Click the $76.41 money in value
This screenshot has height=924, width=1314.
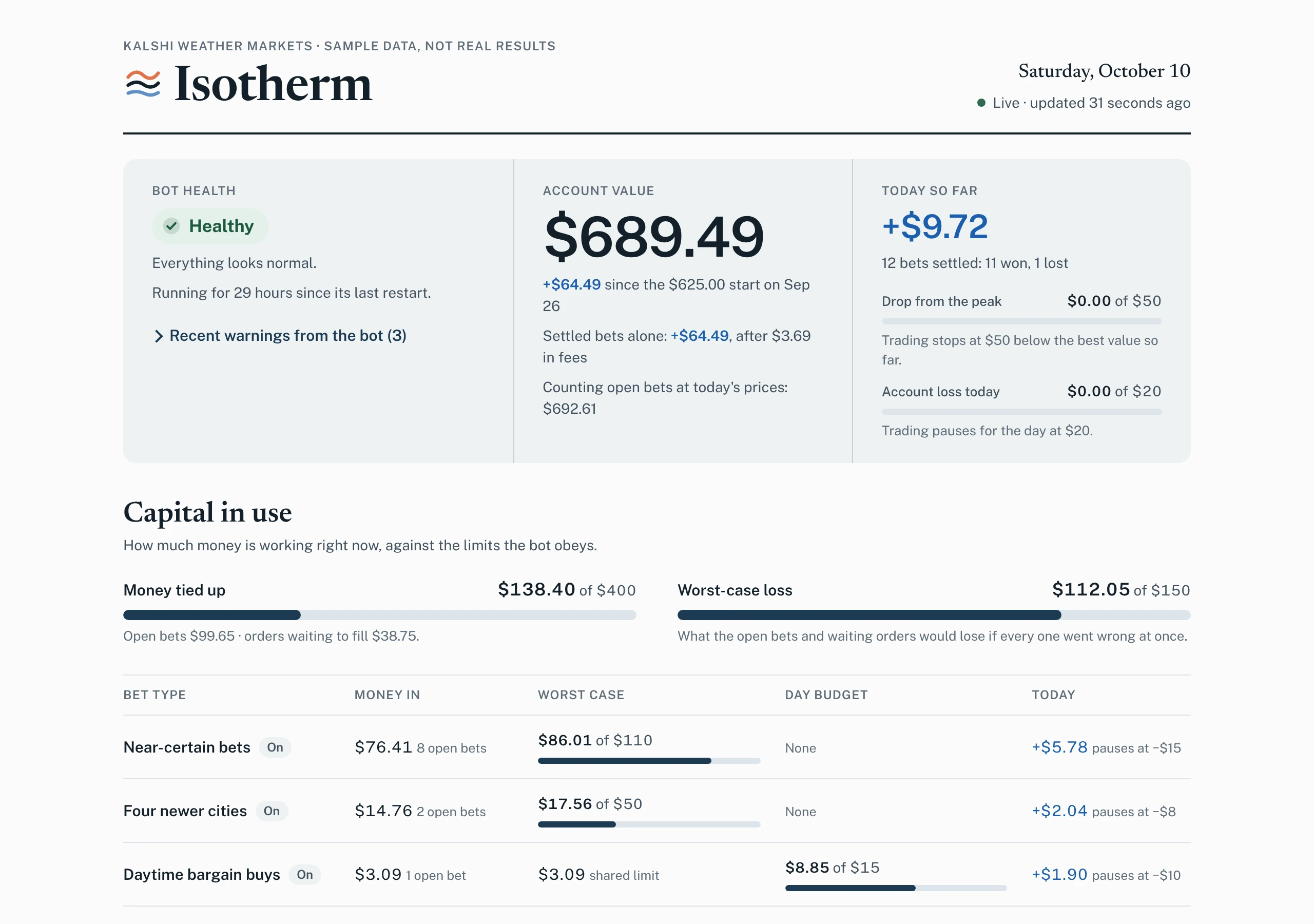[x=383, y=747]
